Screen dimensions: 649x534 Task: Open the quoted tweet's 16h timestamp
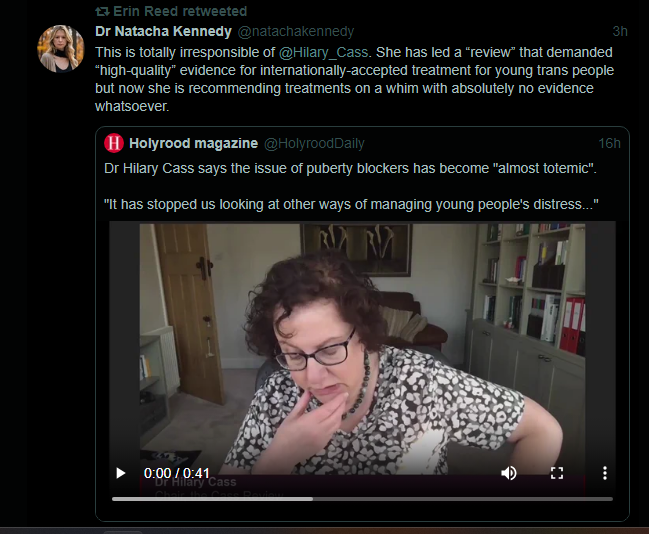click(x=609, y=143)
